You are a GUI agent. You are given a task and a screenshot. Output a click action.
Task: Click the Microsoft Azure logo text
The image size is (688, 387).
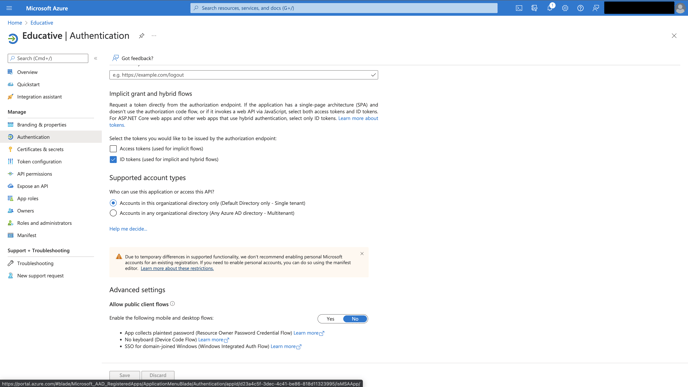(x=47, y=8)
